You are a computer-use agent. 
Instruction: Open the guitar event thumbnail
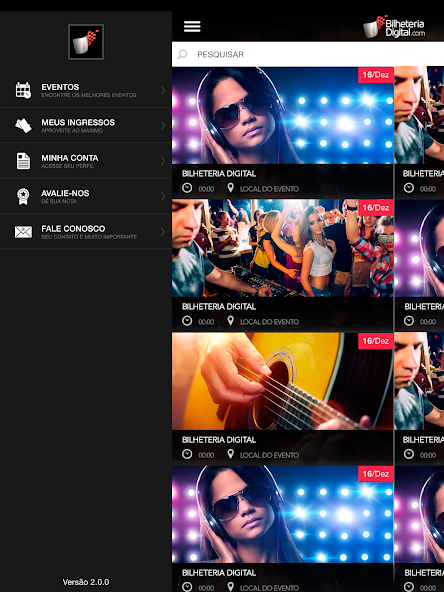click(x=282, y=381)
